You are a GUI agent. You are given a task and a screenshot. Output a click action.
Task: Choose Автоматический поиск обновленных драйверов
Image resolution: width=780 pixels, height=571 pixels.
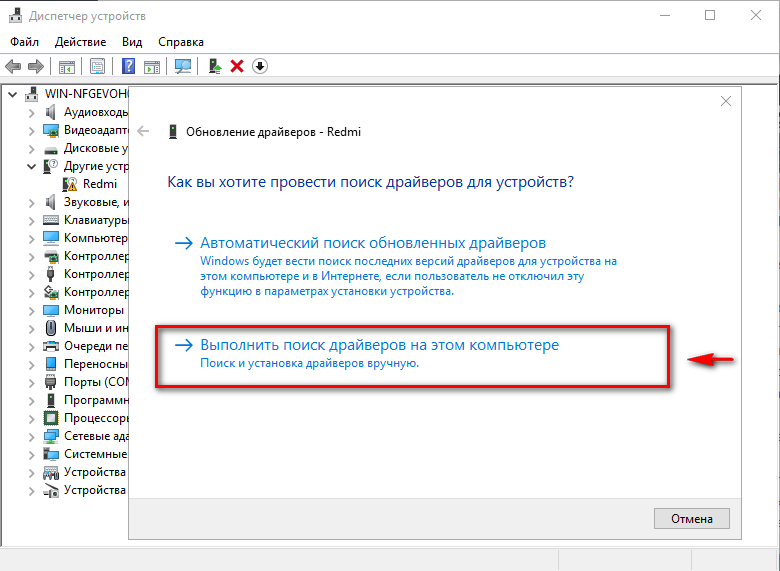tap(373, 243)
